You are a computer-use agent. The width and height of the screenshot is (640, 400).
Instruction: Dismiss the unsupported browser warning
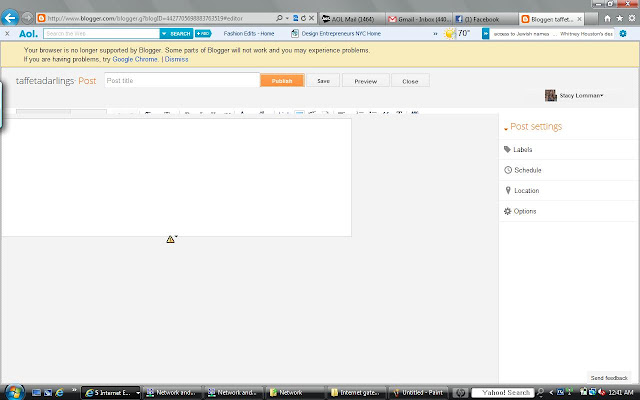click(x=176, y=59)
